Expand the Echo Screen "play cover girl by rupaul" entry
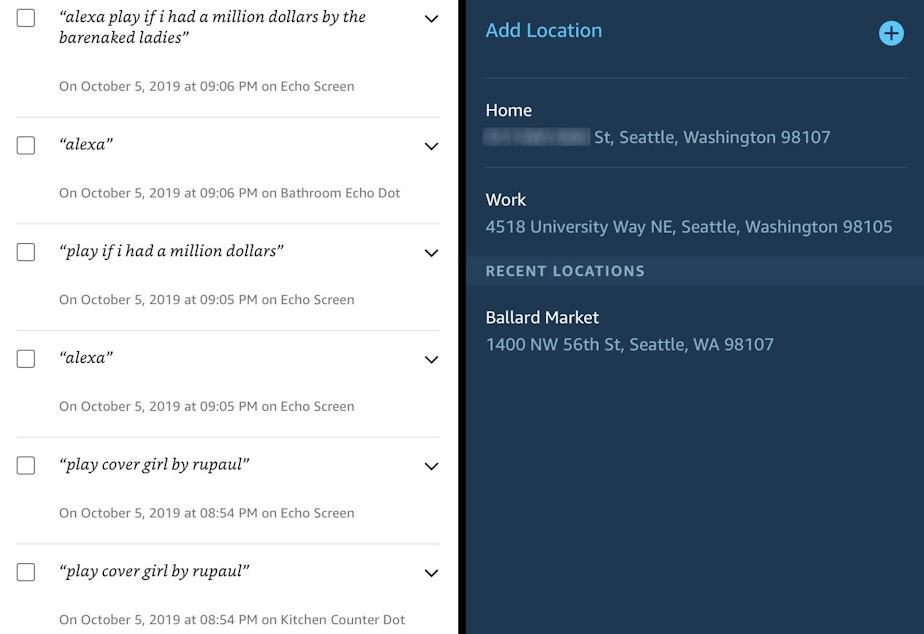 [431, 466]
